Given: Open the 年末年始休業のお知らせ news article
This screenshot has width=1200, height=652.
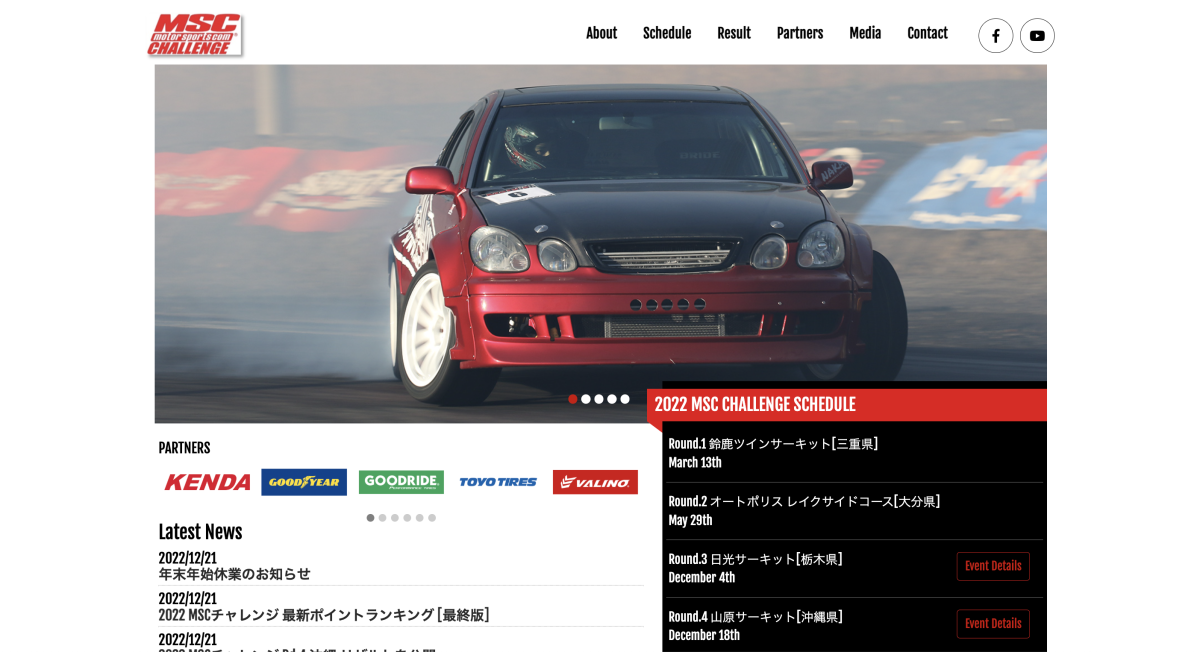Looking at the screenshot, I should 234,575.
